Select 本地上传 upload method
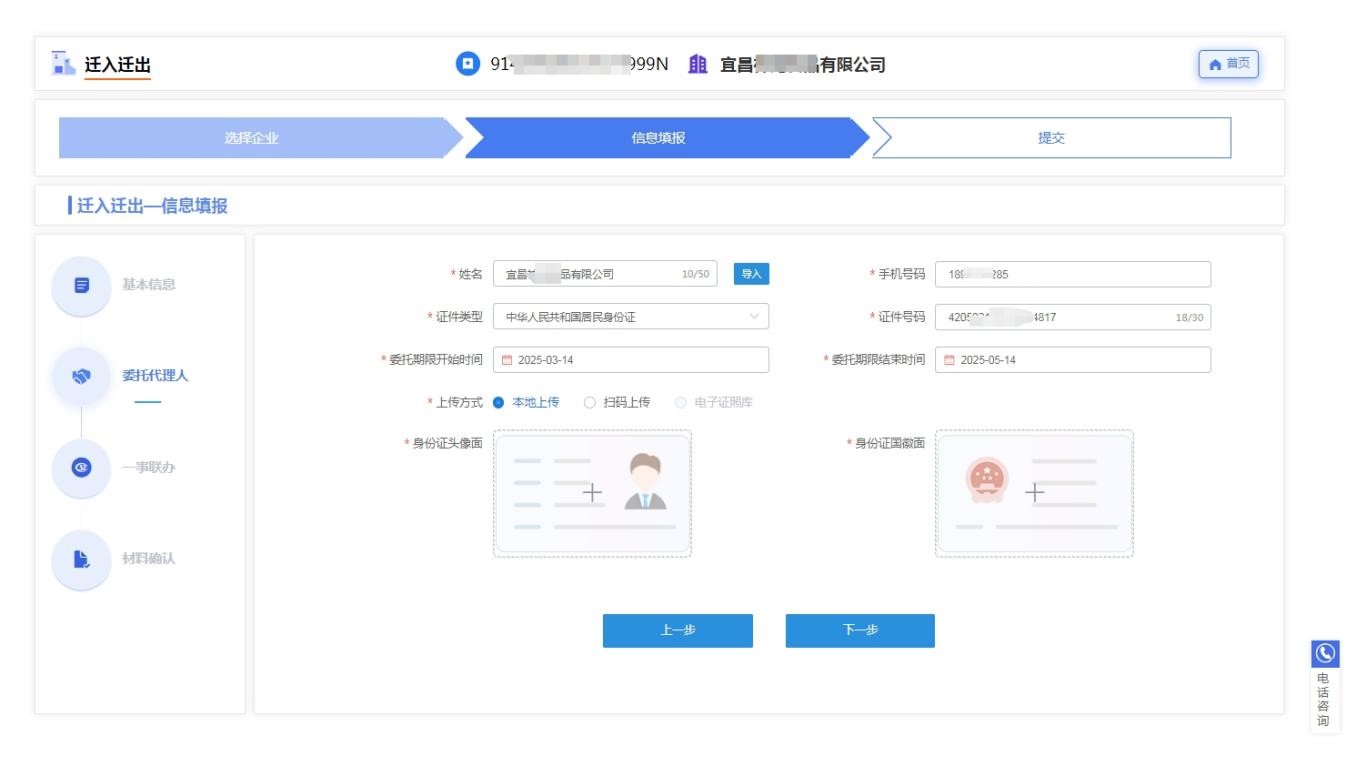The image size is (1366, 766). tap(499, 402)
